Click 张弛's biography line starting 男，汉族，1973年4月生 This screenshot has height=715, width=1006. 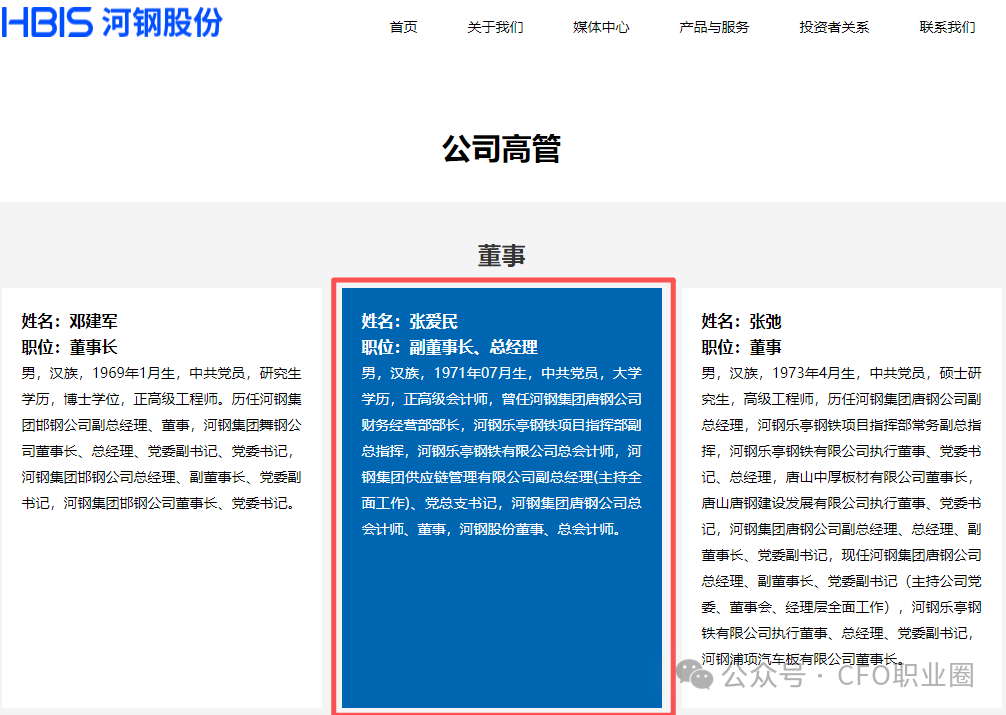click(x=841, y=374)
